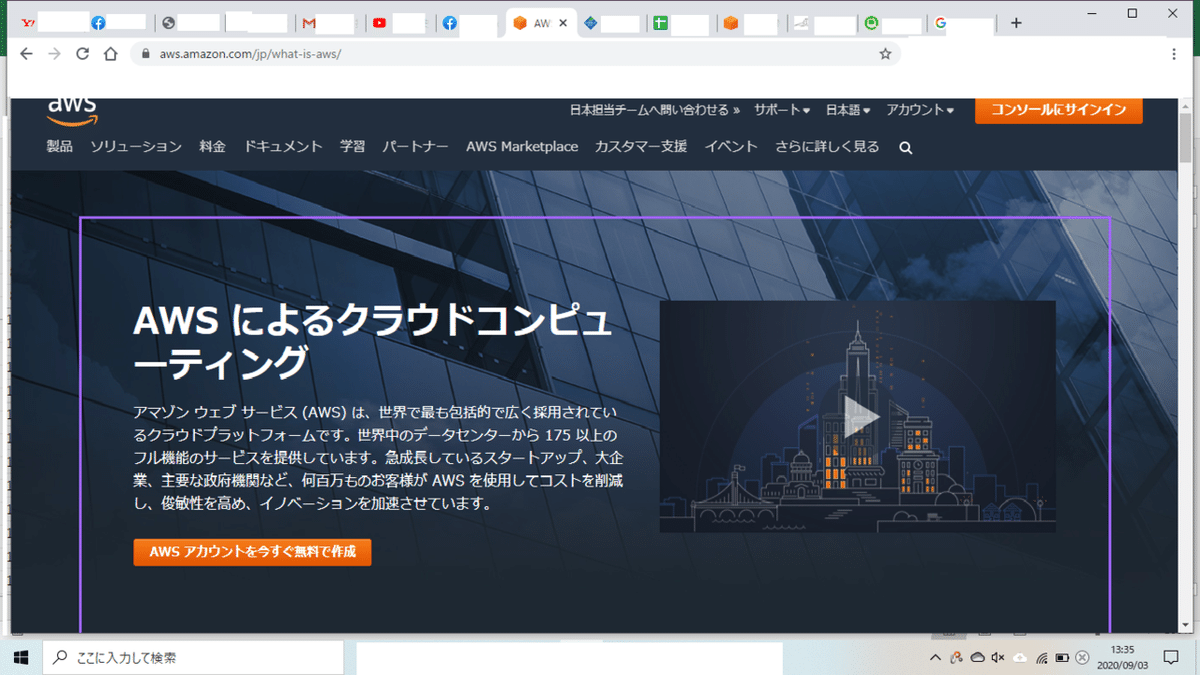This screenshot has width=1200, height=675.
Task: Click the browser home icon
Action: pos(110,53)
